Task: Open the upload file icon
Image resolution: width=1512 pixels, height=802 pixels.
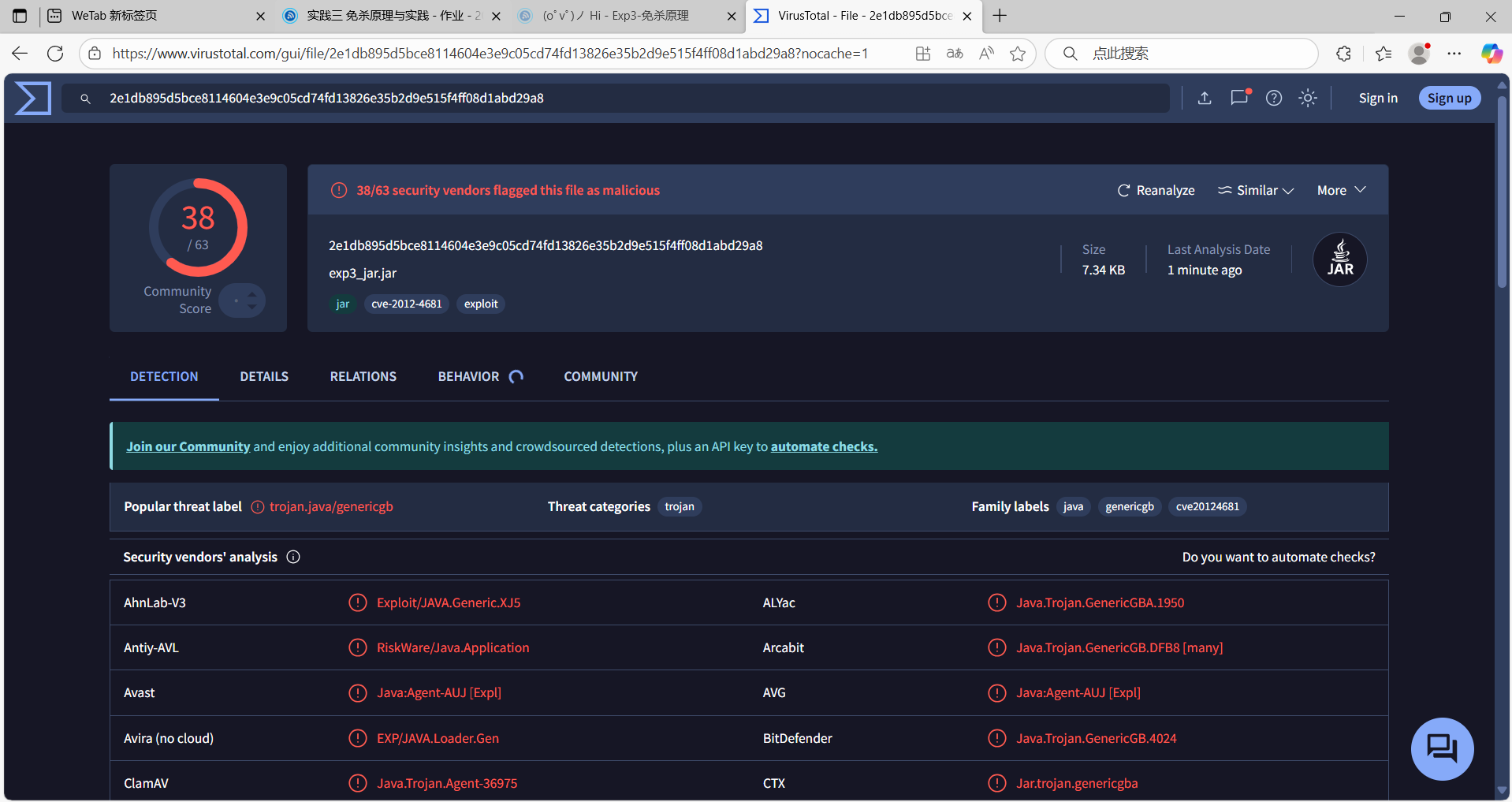Action: 1205,98
